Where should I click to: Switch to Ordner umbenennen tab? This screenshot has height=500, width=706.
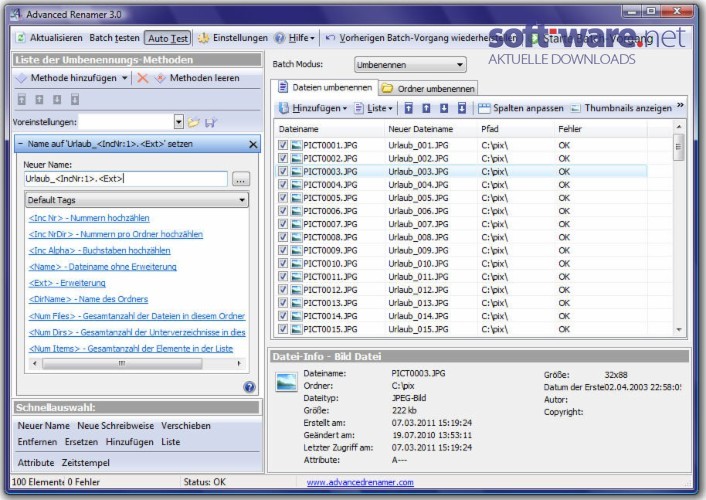(429, 89)
